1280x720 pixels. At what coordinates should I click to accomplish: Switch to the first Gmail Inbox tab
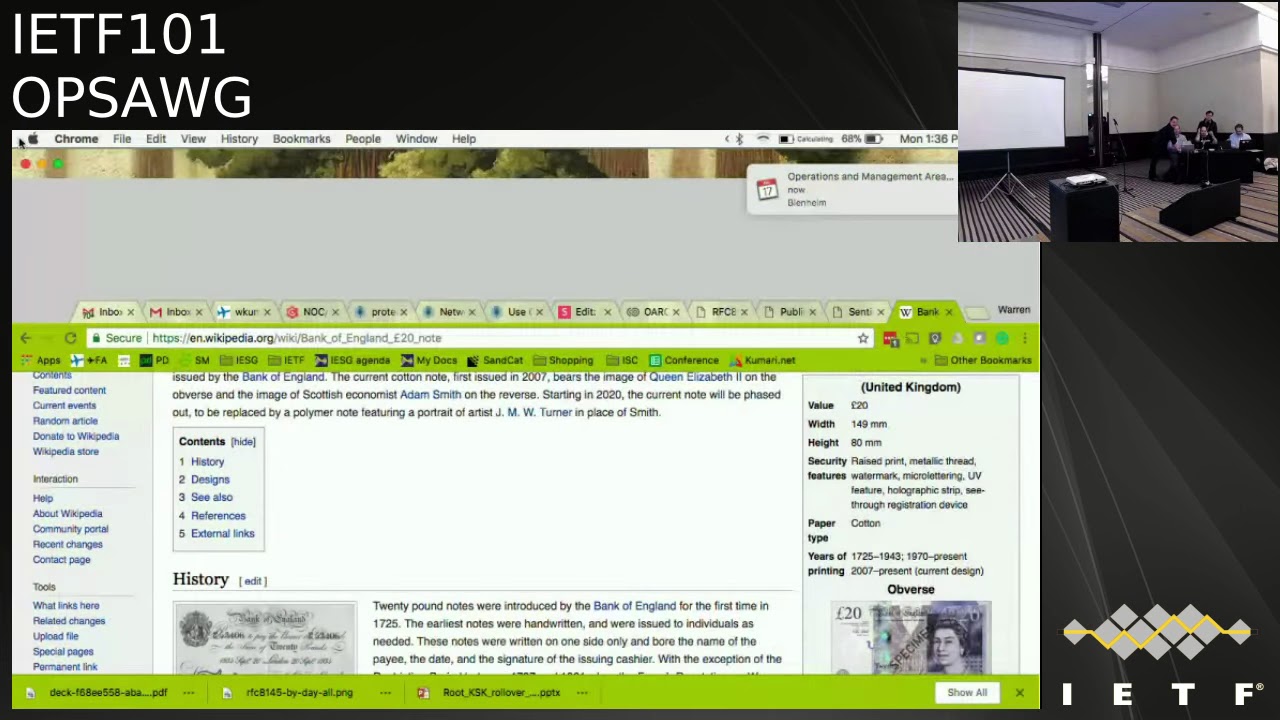(x=108, y=312)
